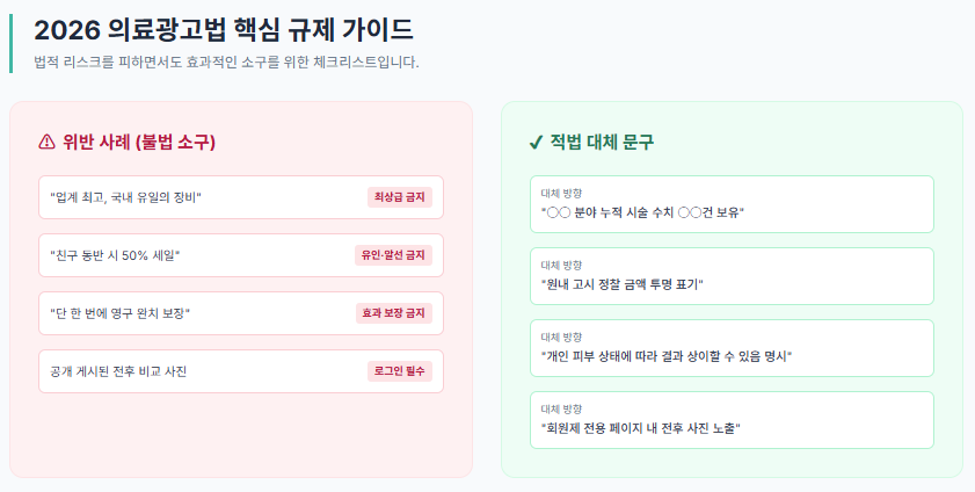Click the checklist subtitle text under the title
This screenshot has width=975, height=492.
[x=226, y=62]
